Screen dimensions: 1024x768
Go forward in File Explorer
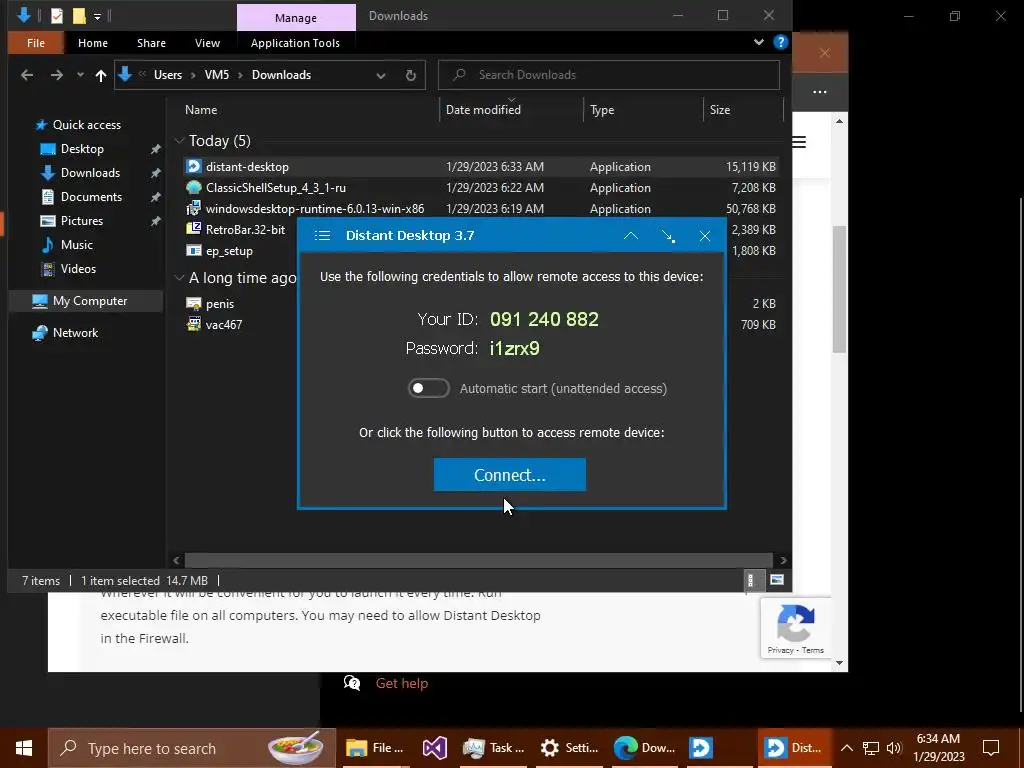pos(57,75)
